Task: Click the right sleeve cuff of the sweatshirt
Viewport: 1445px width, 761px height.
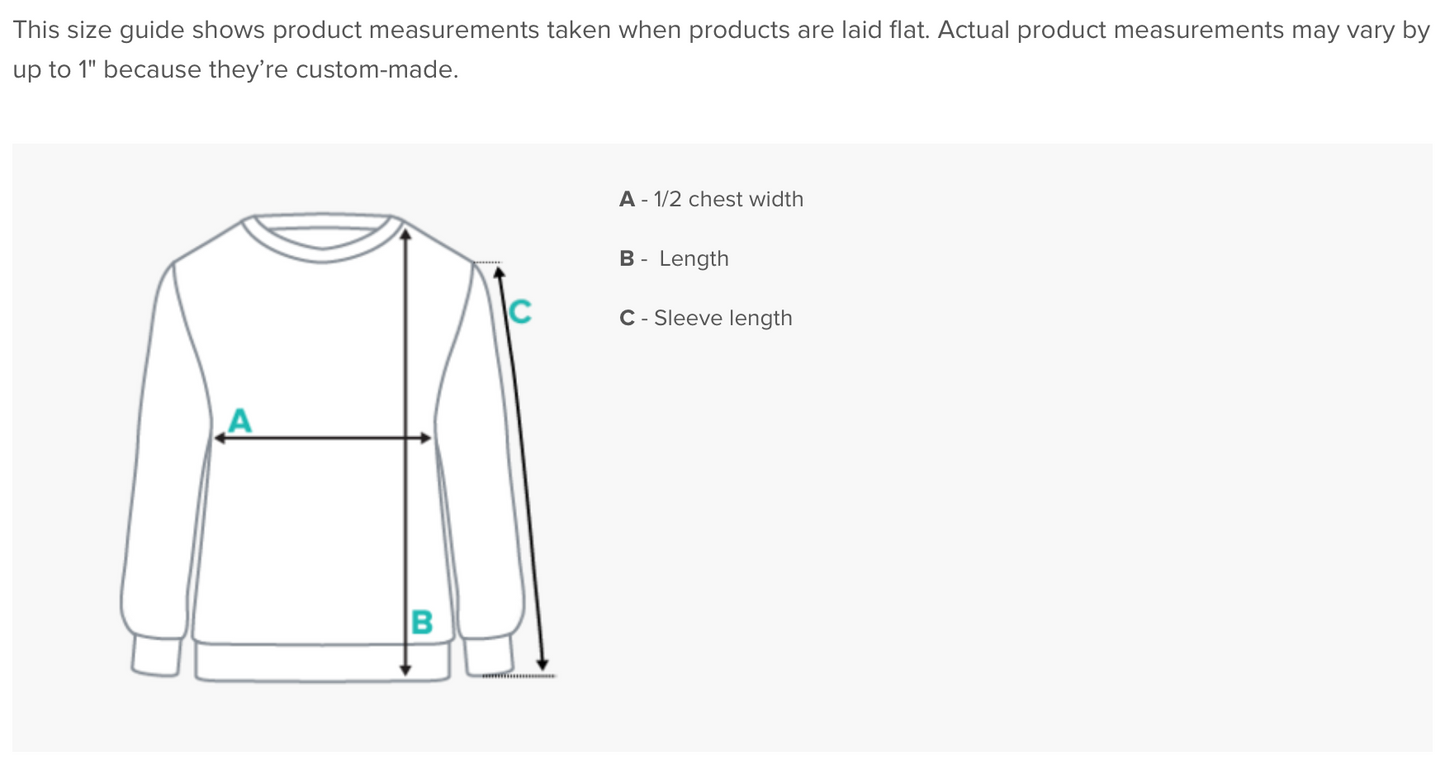Action: (488, 656)
